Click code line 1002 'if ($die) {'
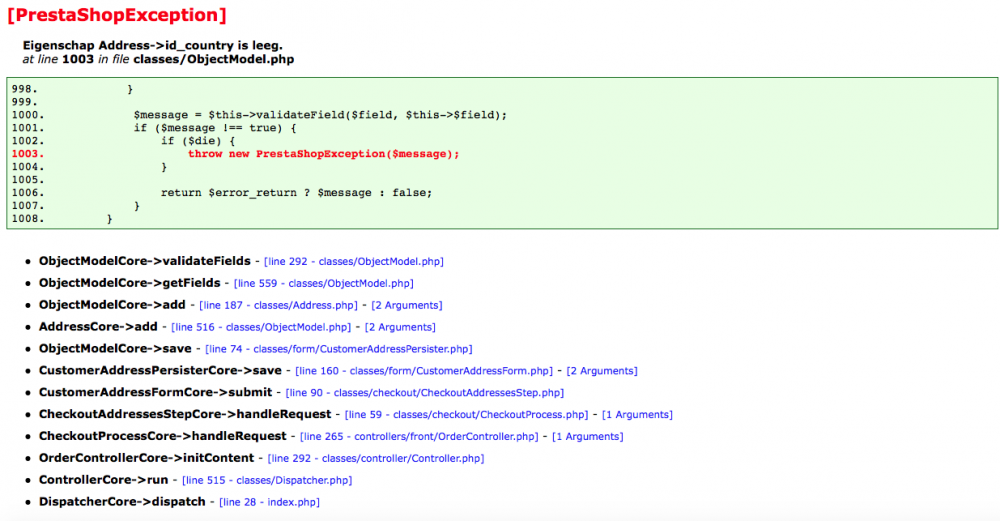1000x521 pixels. [198, 141]
